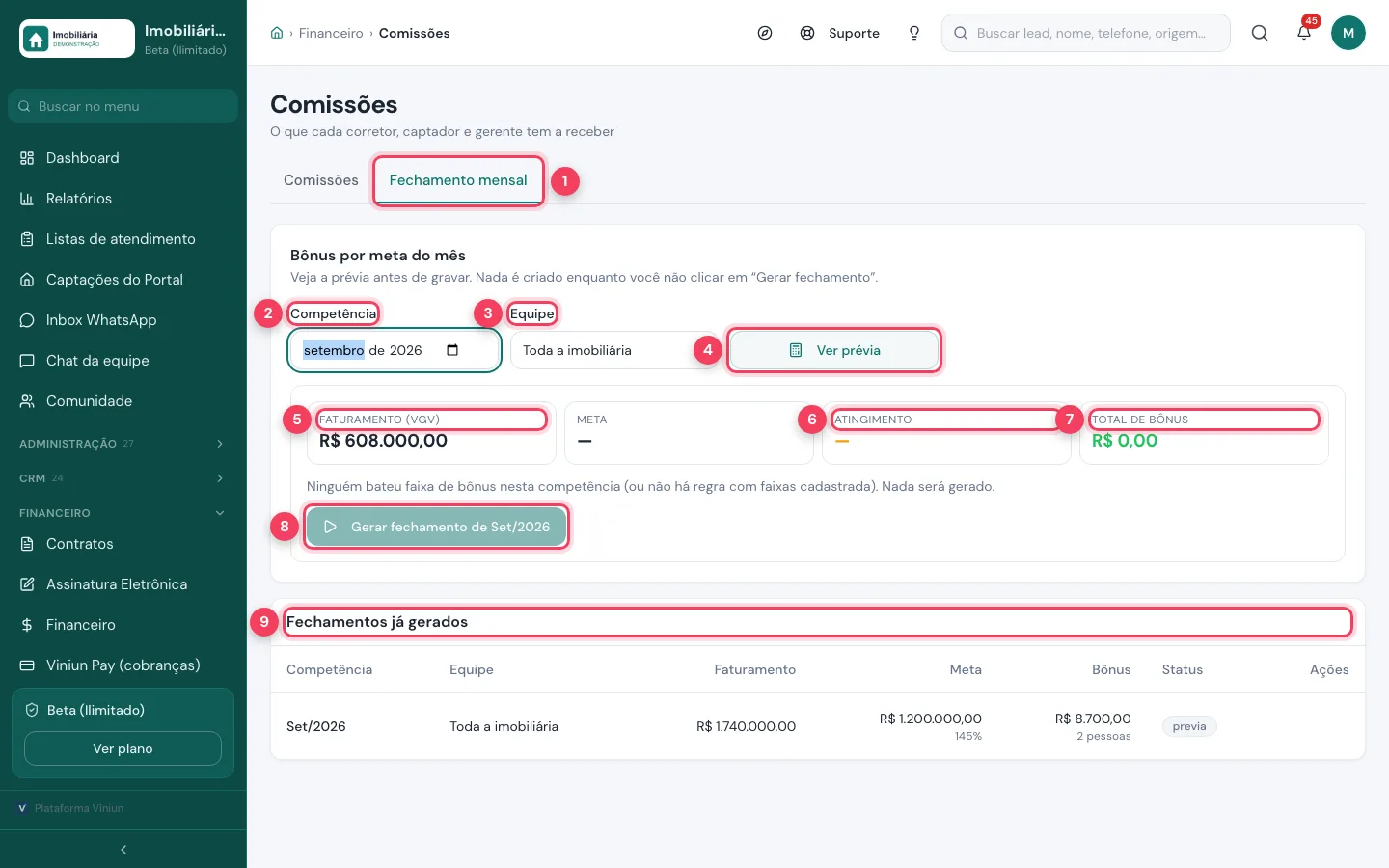The image size is (1389, 868).
Task: Click Financeiro in the breadcrumb
Action: [x=331, y=33]
